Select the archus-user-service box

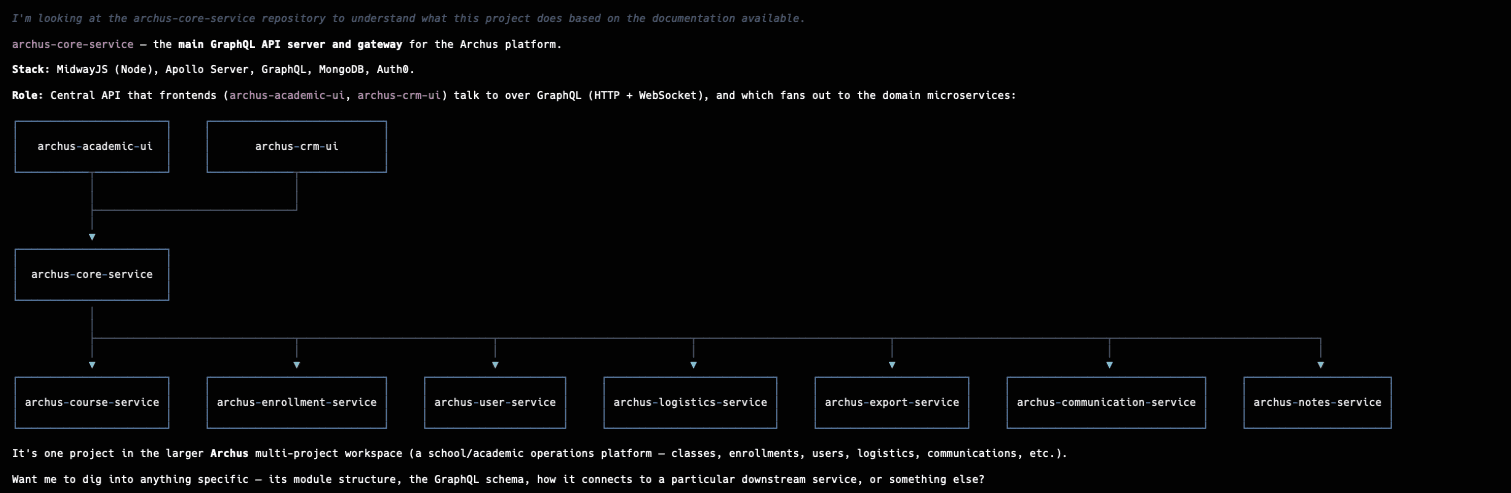click(x=495, y=403)
